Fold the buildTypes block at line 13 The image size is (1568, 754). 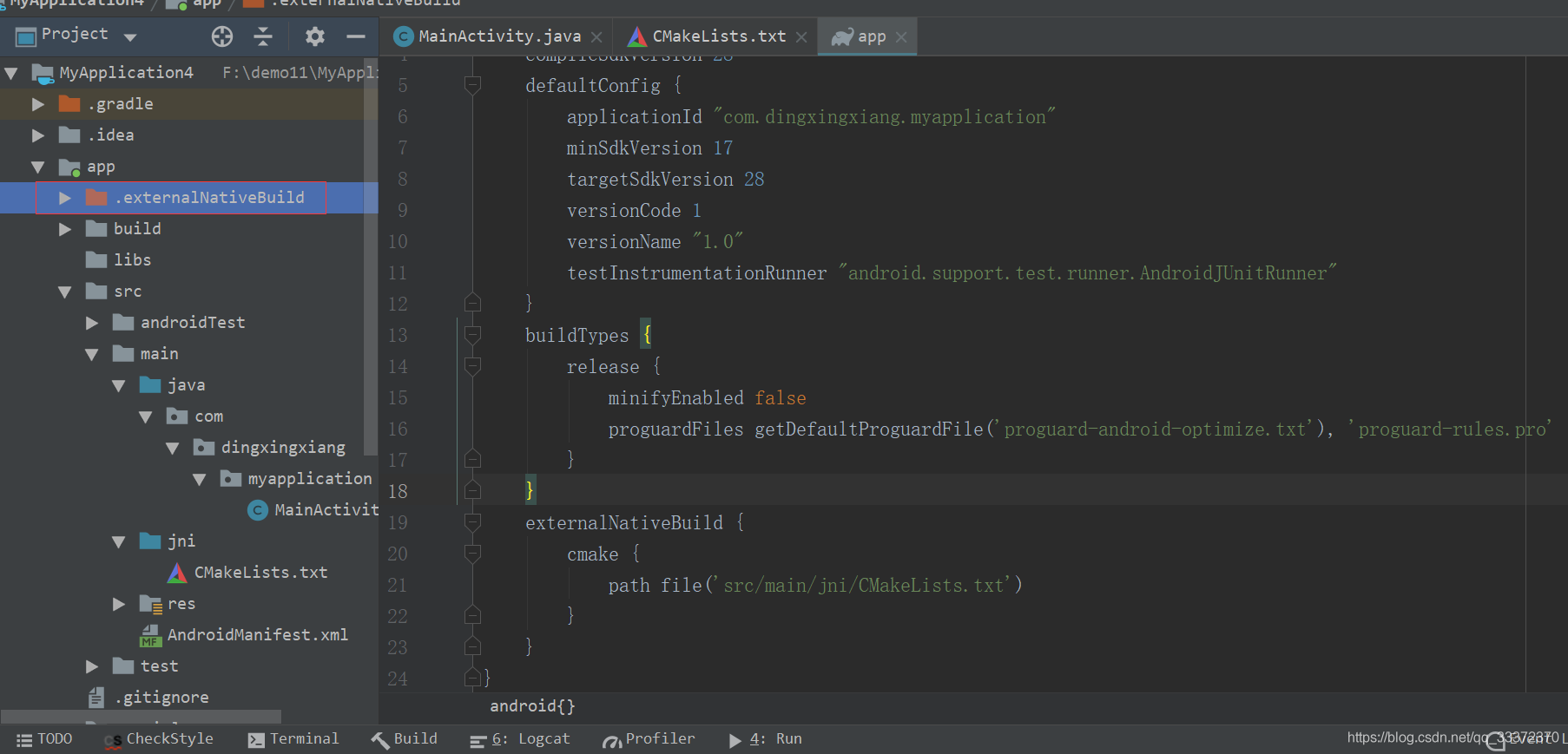click(x=473, y=335)
